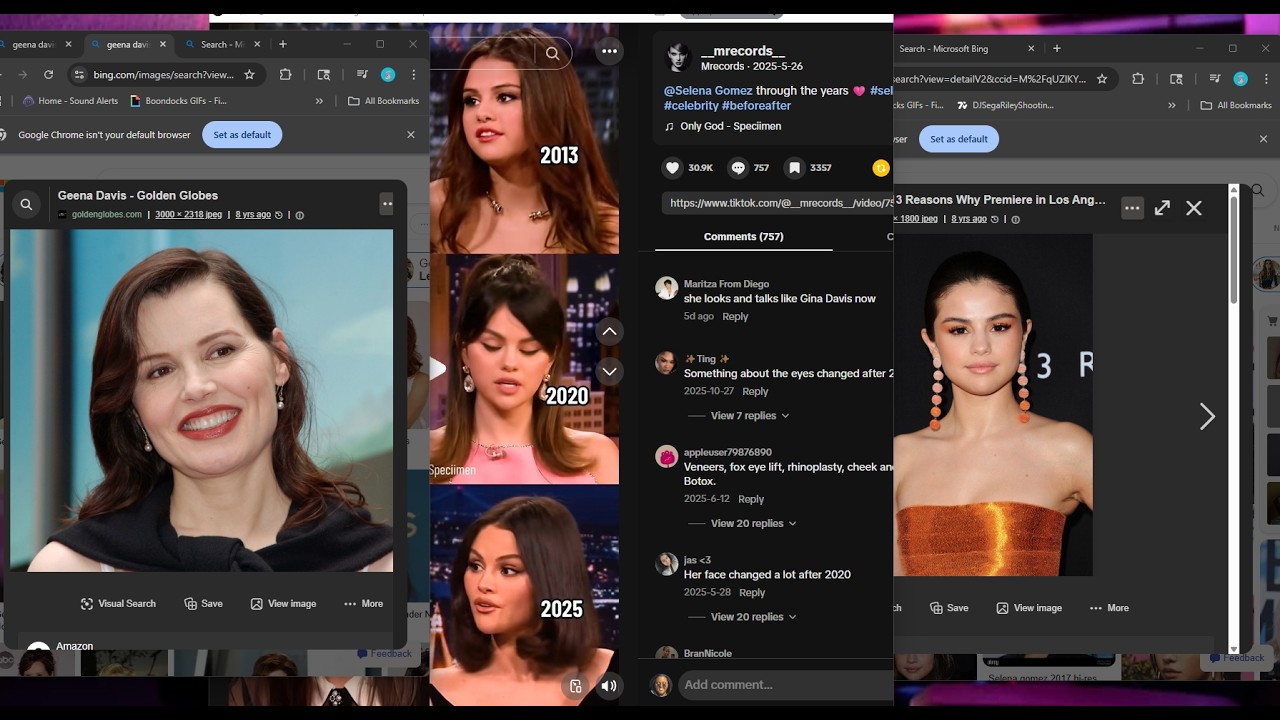This screenshot has width=1280, height=720.
Task: Save the Geena Davis image
Action: coord(203,604)
